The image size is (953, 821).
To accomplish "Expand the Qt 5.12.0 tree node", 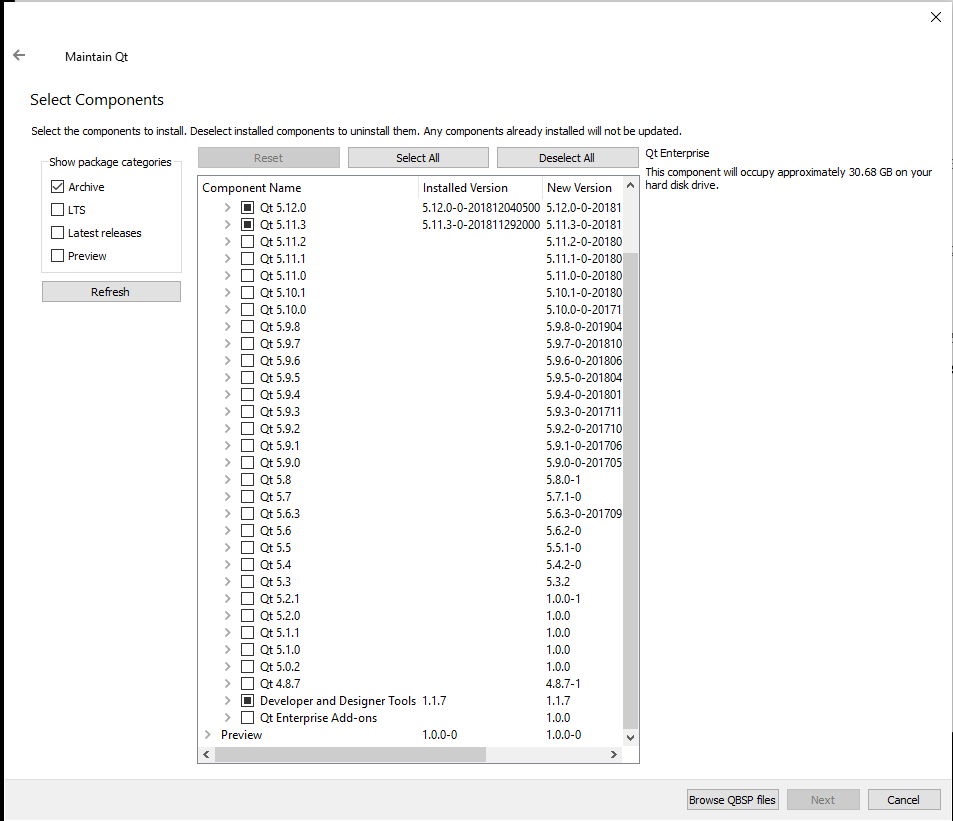I will tap(227, 208).
